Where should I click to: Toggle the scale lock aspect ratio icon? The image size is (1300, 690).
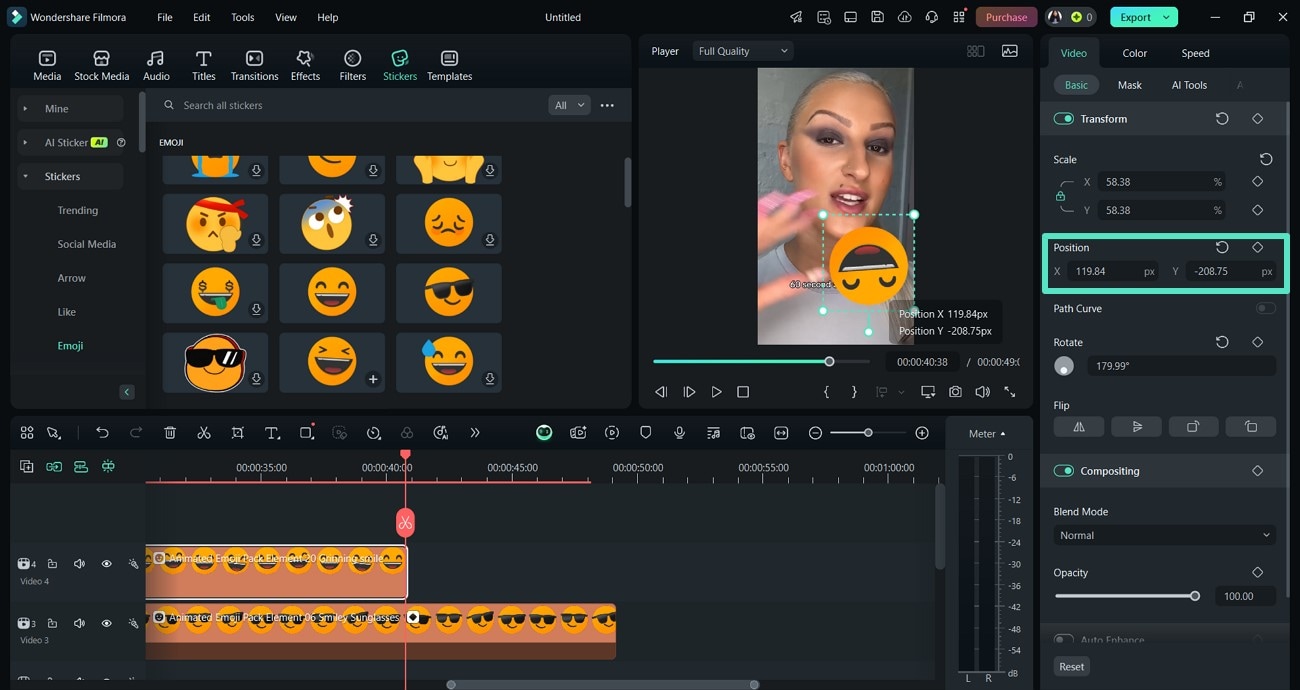[x=1060, y=196]
